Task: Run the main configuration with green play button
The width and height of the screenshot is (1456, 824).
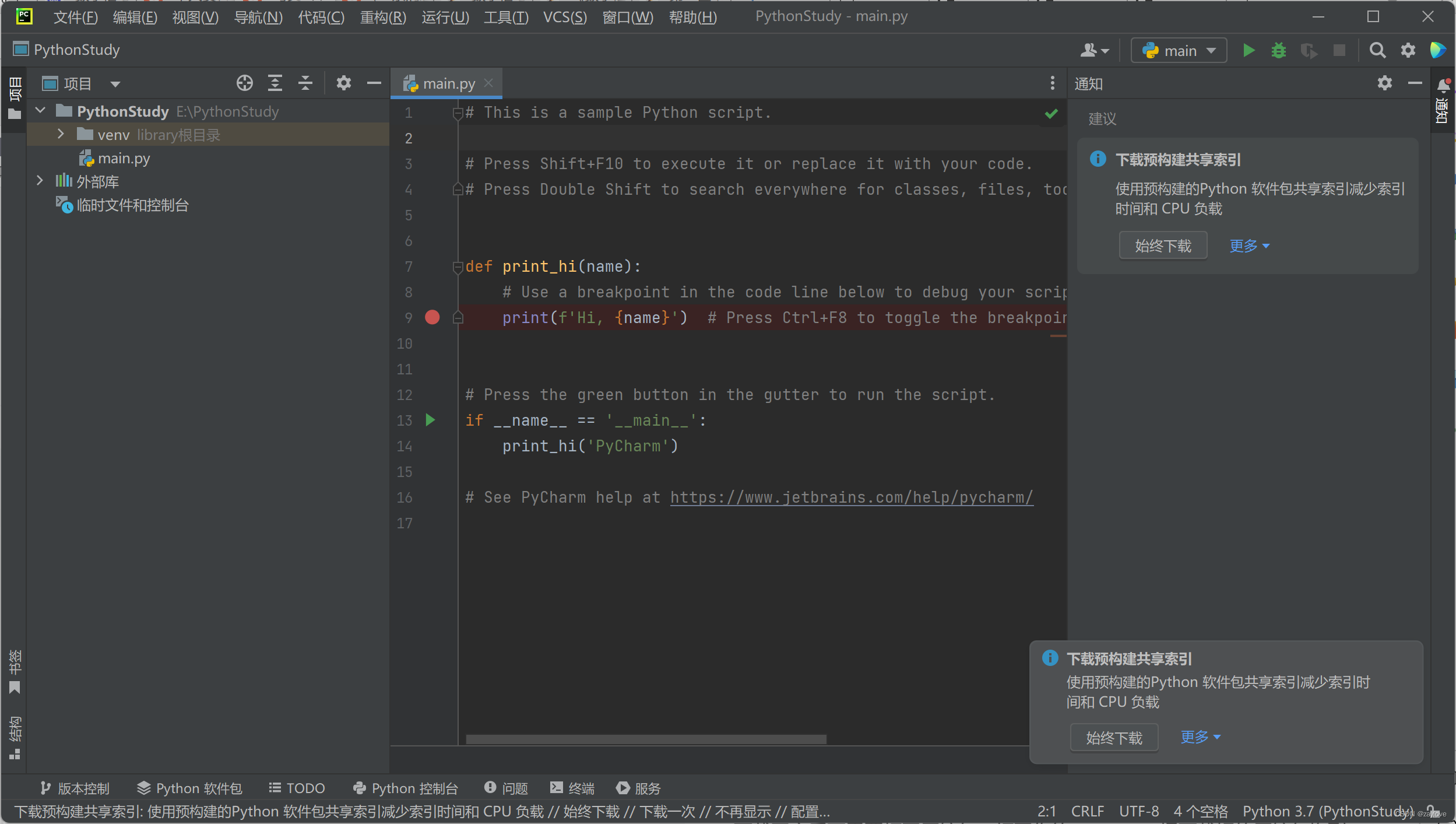Action: (x=1248, y=51)
